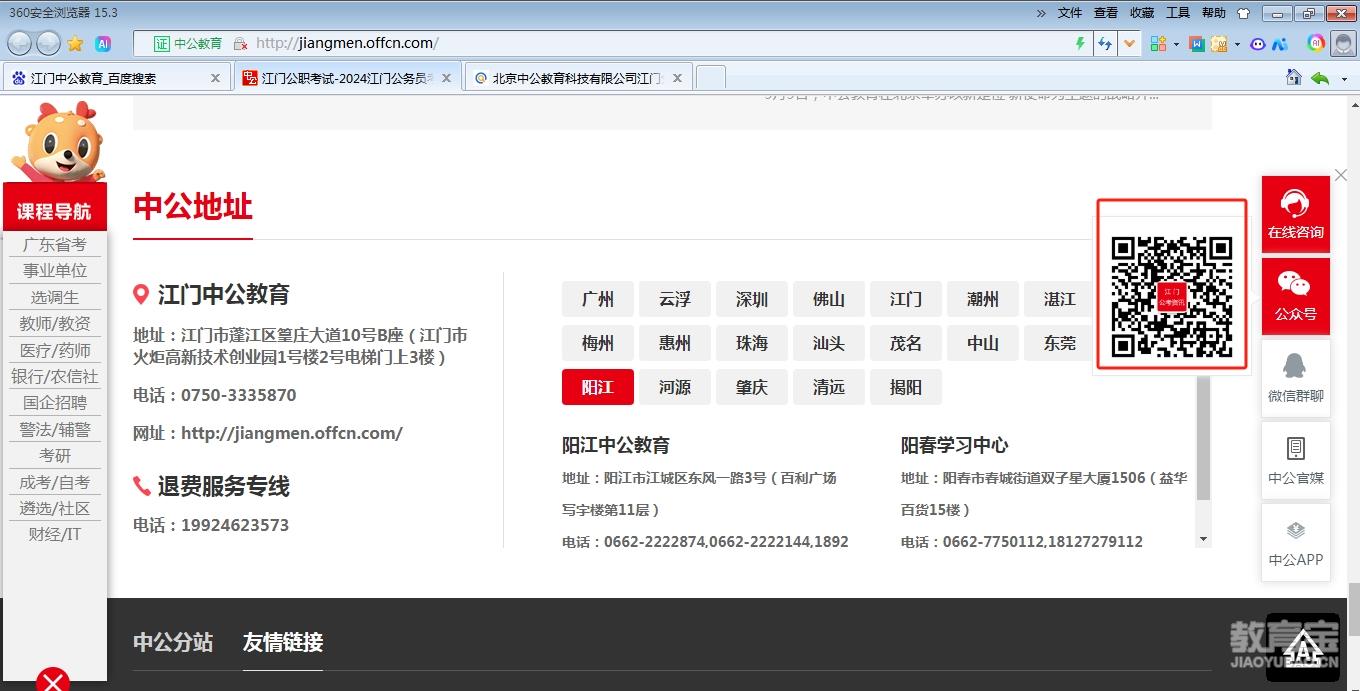The width and height of the screenshot is (1360, 691).
Task: Switch to 中公分站 footer tab
Action: pyautogui.click(x=173, y=642)
